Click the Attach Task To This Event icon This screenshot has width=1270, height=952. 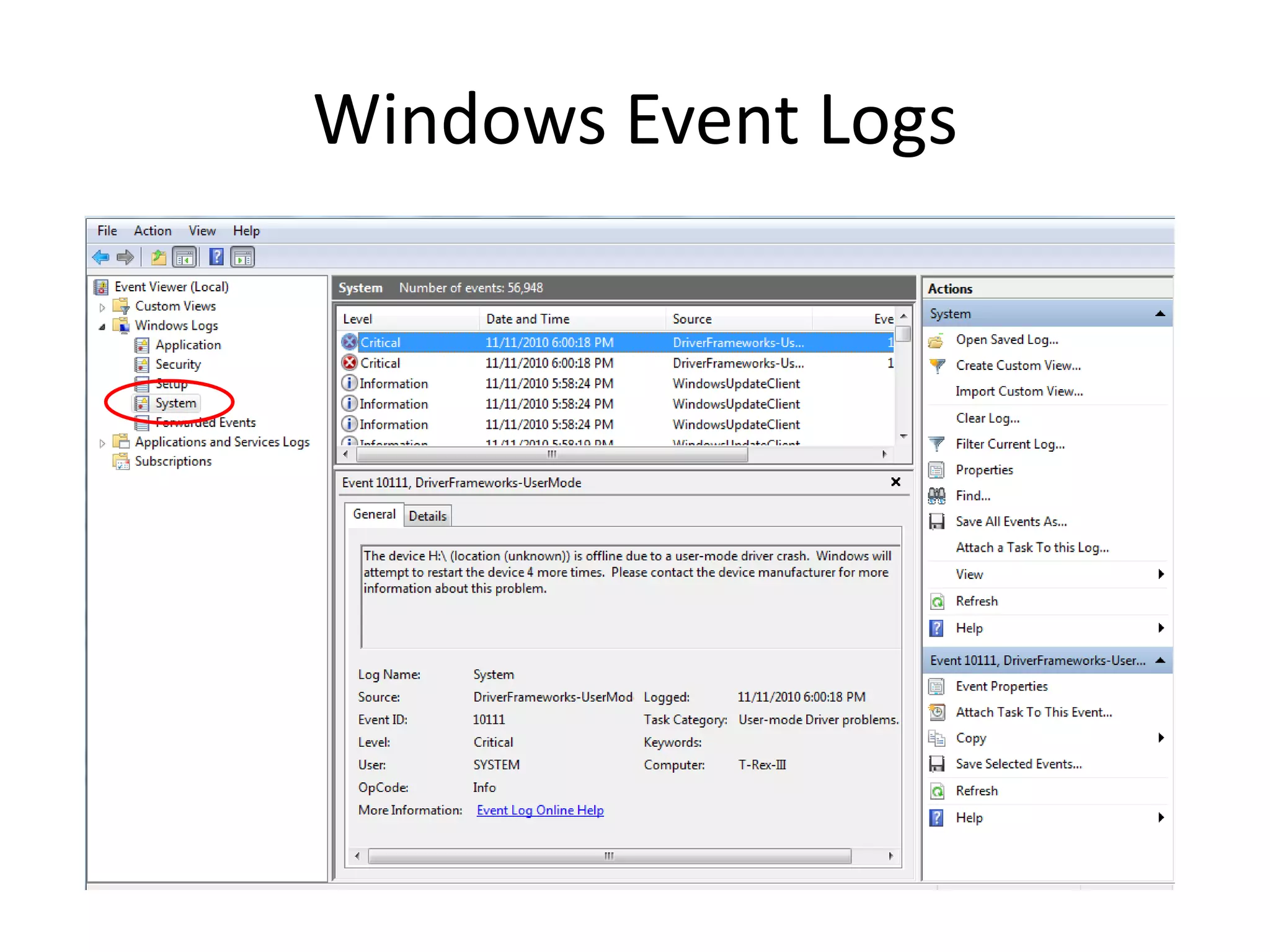(936, 713)
